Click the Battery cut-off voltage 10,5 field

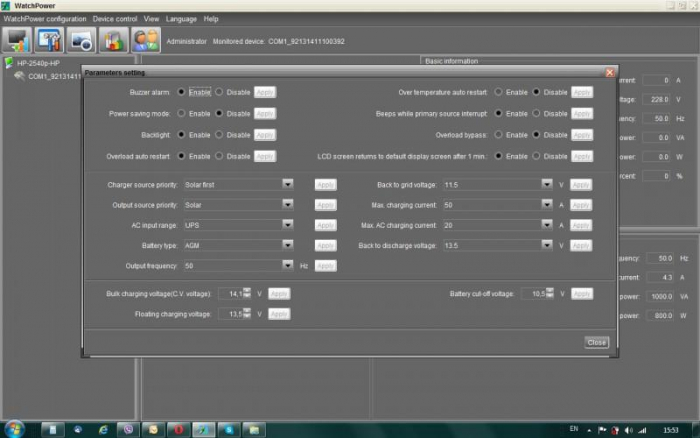534,294
